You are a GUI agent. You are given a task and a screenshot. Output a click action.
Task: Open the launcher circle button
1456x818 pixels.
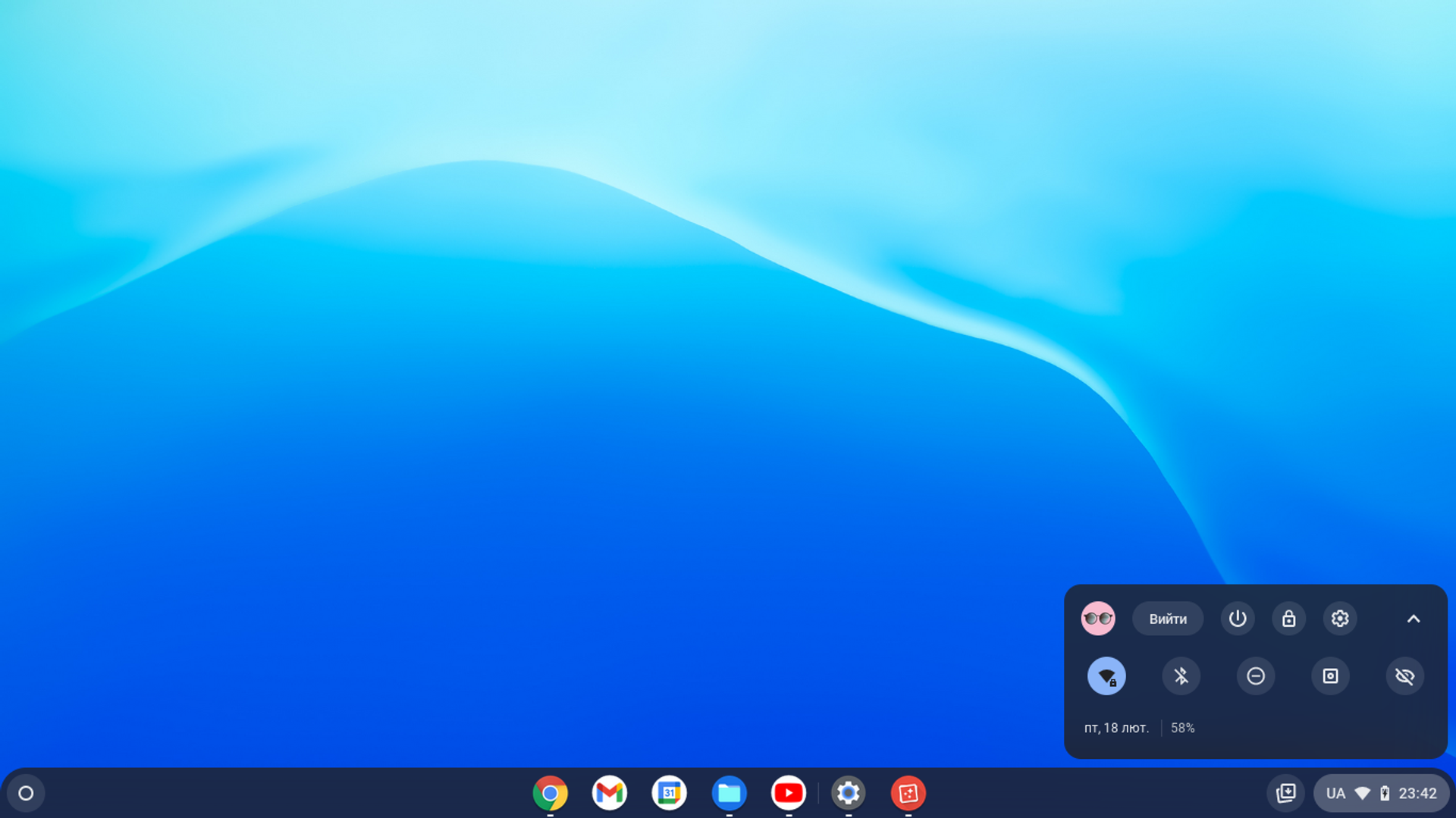(26, 793)
